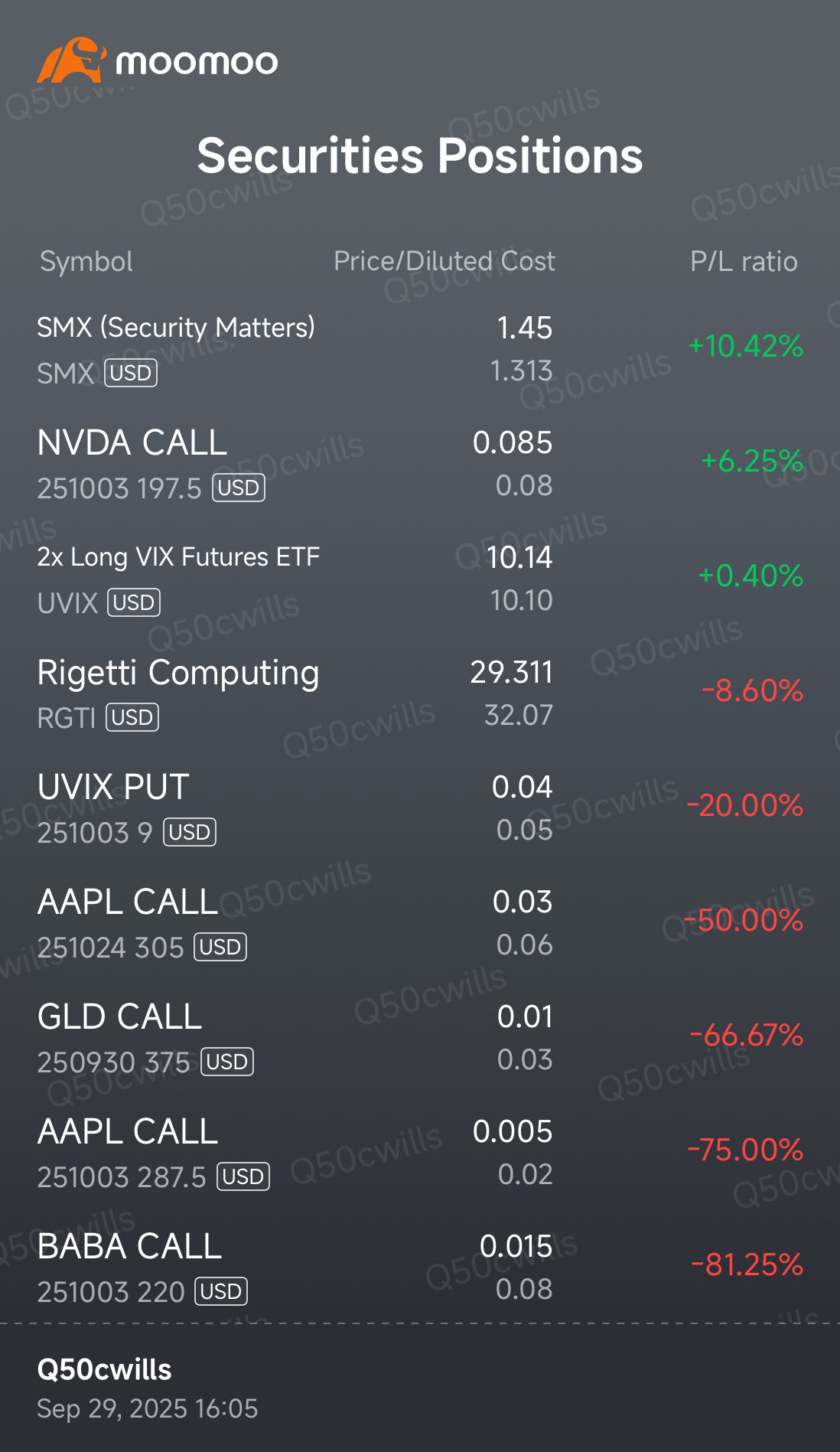840x1452 pixels.
Task: Sort by Symbol column header
Action: pyautogui.click(x=86, y=262)
